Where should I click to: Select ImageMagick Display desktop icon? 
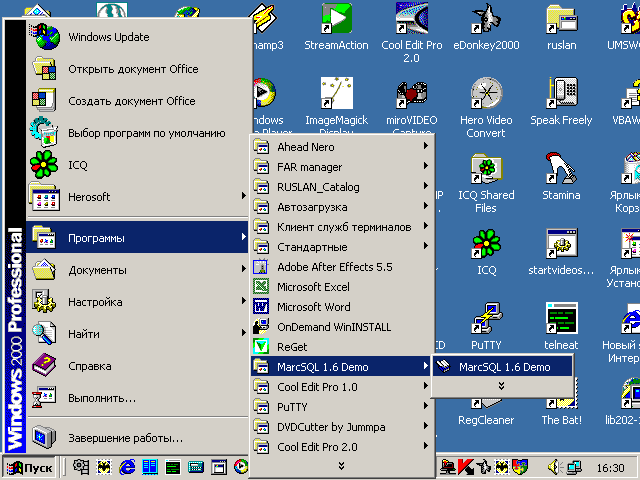click(336, 106)
